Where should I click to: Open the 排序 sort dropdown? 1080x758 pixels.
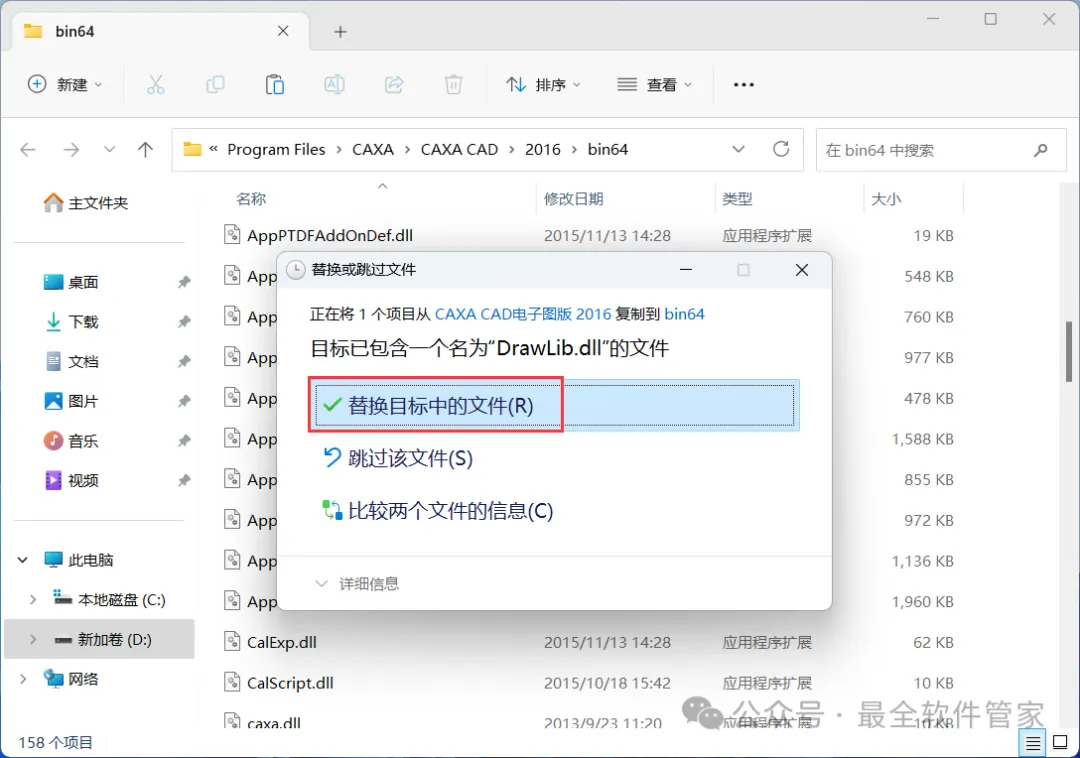543,85
